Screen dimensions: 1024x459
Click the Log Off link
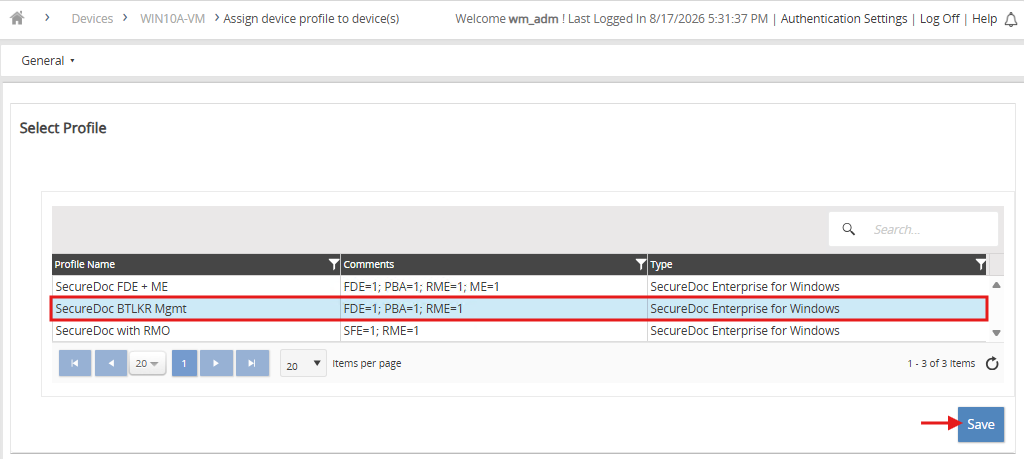point(940,18)
